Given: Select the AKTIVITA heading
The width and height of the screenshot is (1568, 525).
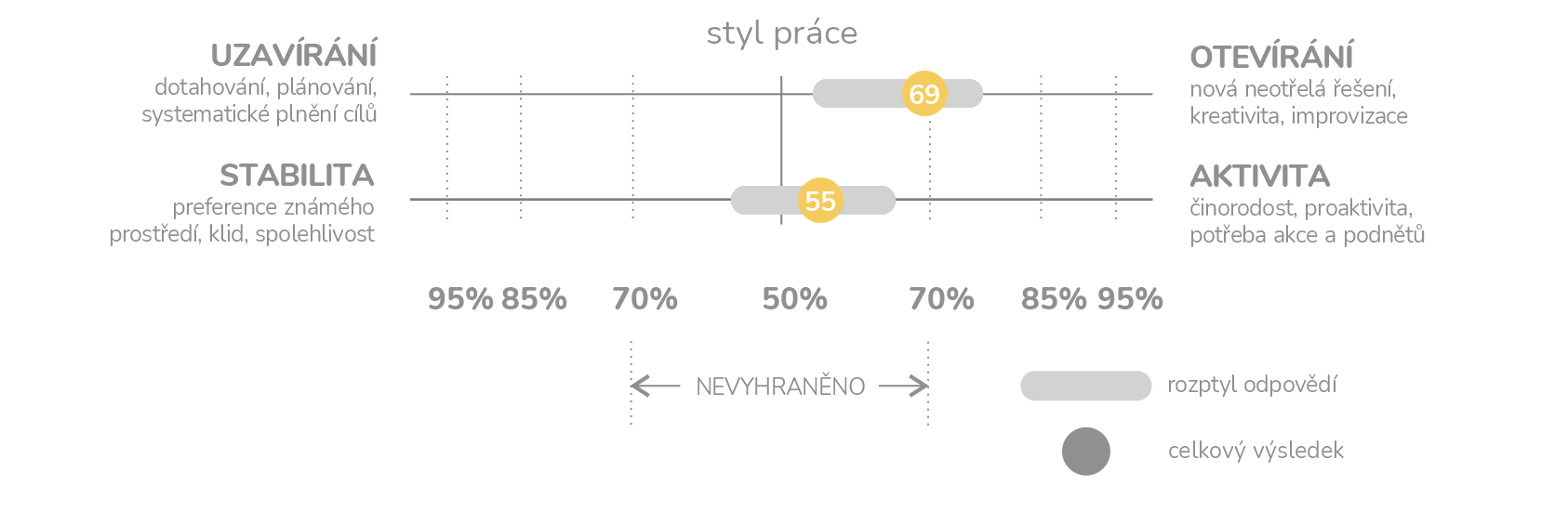Looking at the screenshot, I should tap(1259, 176).
